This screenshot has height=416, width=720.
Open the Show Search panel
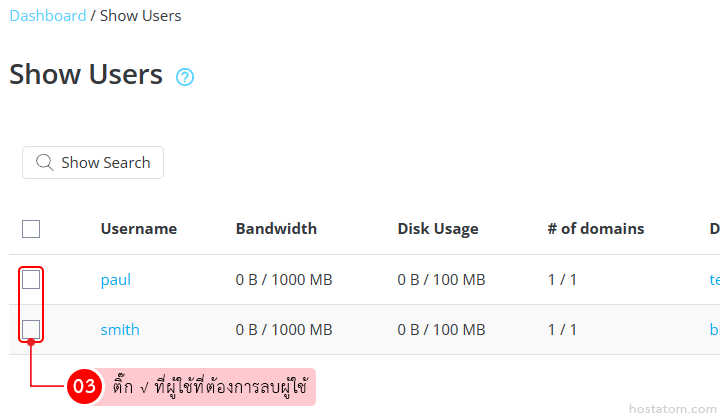pyautogui.click(x=93, y=163)
